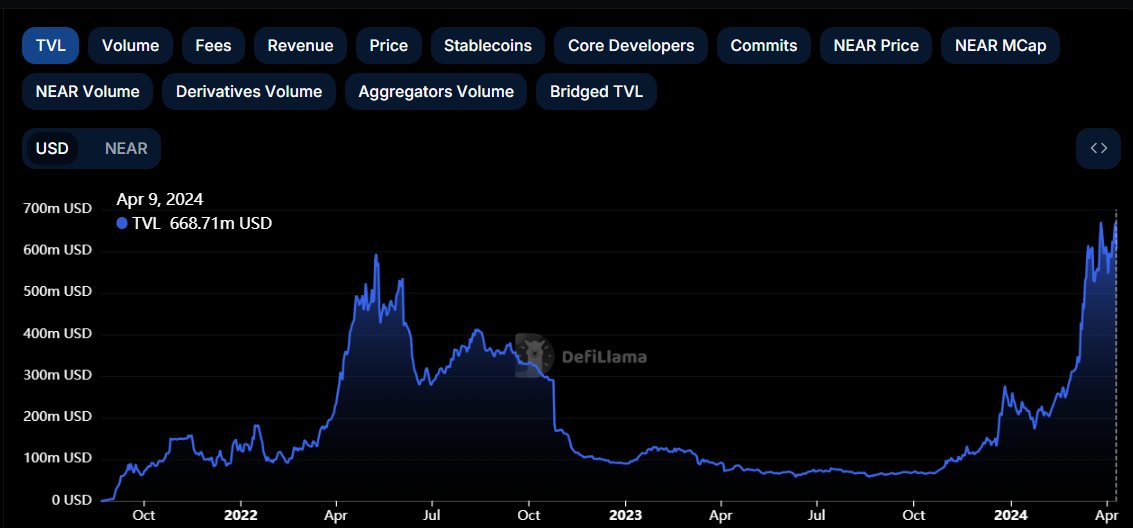1133x528 pixels.
Task: Click the 600m USD axis label
Action: [57, 250]
